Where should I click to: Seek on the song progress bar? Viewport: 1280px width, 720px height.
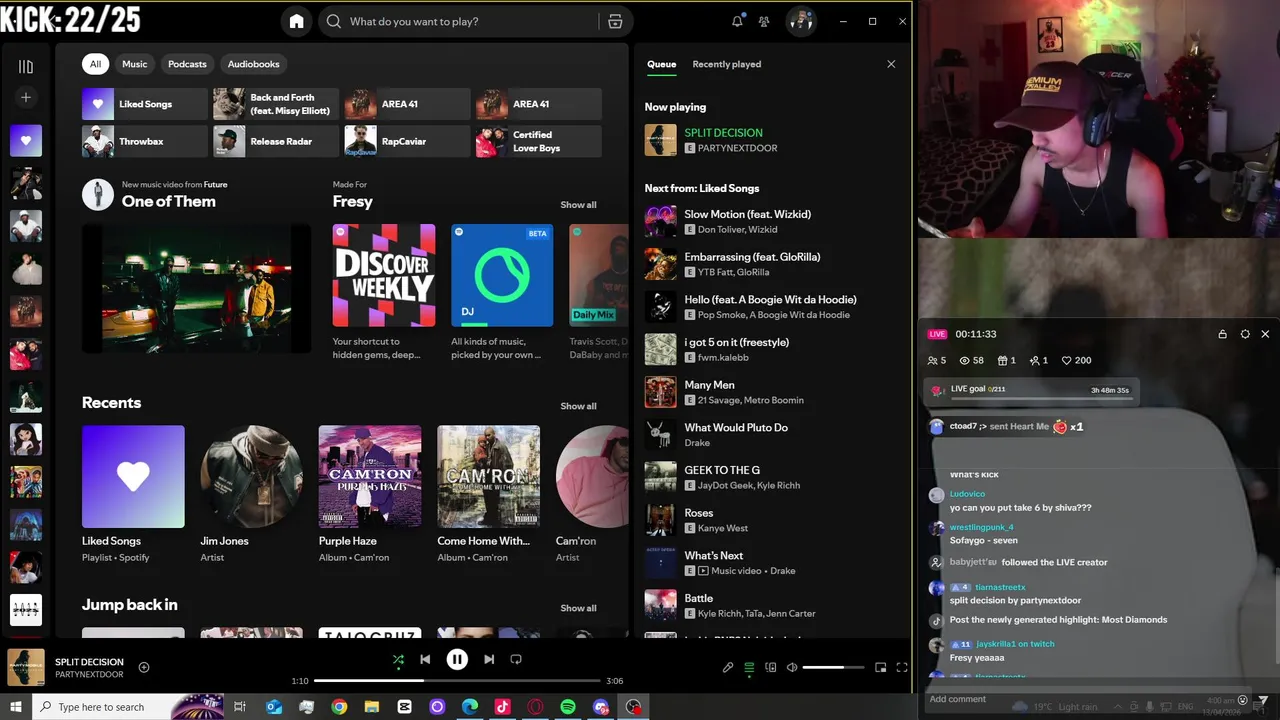click(x=457, y=681)
